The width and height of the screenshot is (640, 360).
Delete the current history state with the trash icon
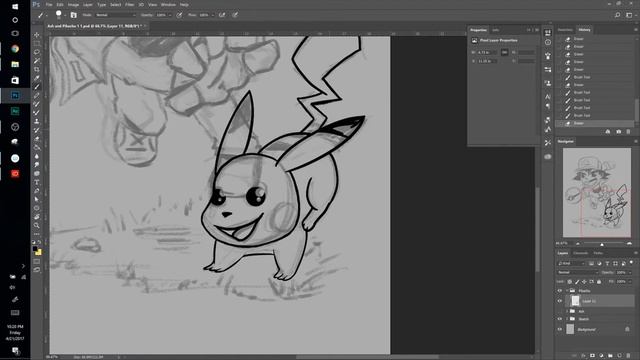coord(628,131)
